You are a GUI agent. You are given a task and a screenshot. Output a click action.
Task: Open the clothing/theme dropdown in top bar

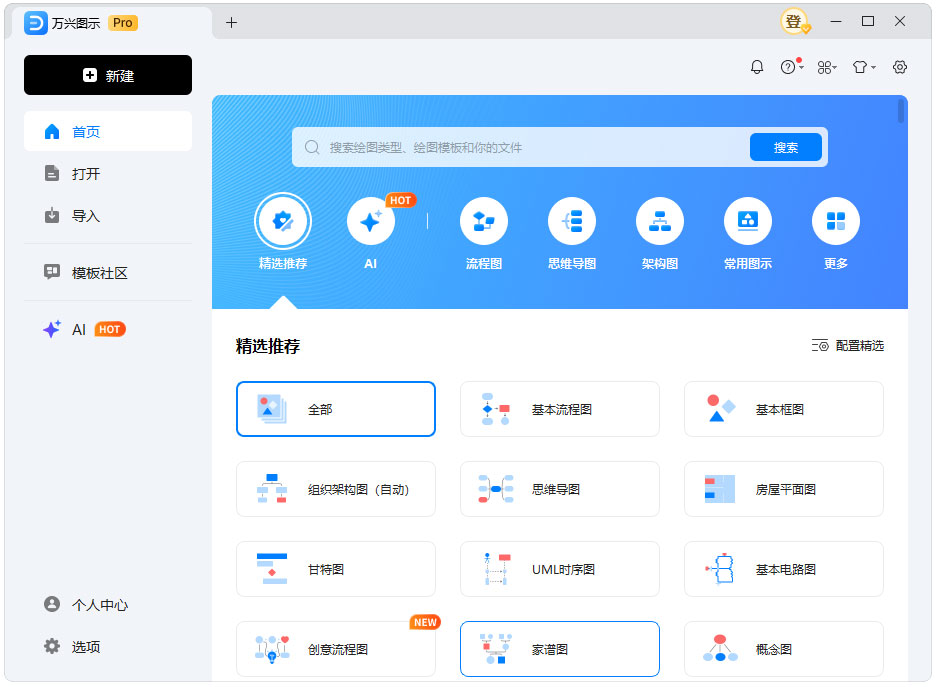tap(861, 67)
